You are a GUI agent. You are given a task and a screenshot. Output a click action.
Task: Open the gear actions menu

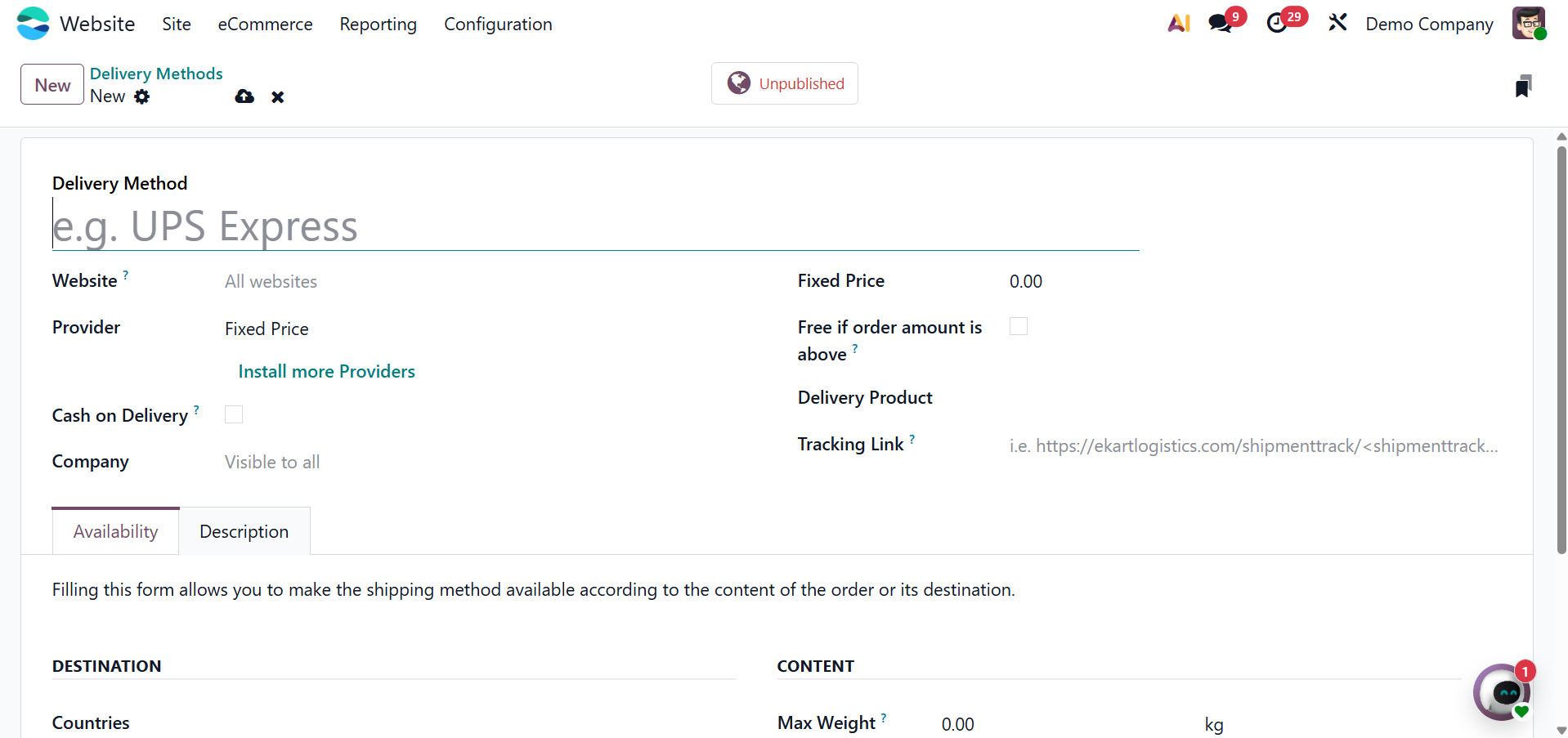tap(142, 97)
